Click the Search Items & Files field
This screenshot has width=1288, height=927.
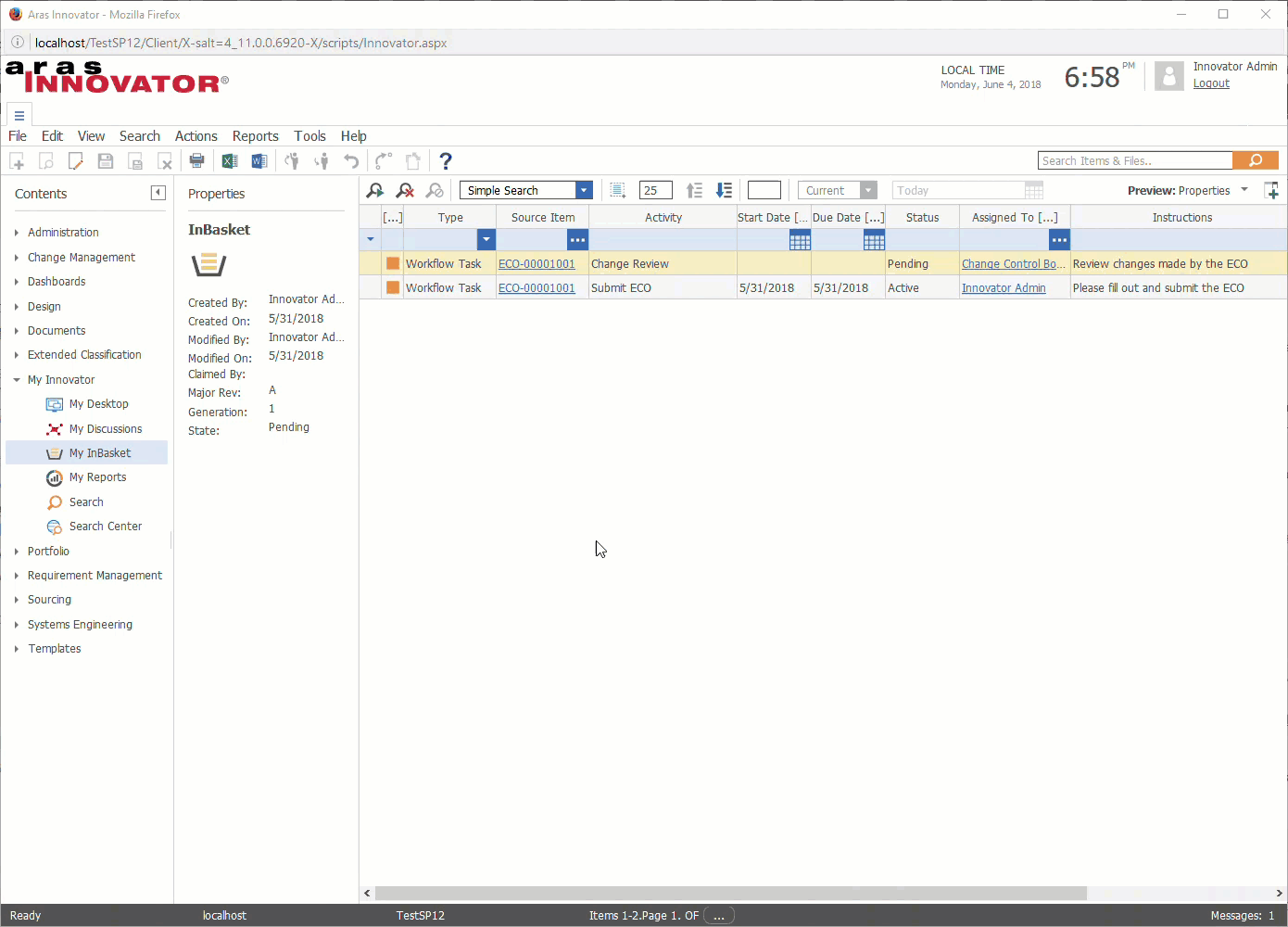pos(1134,161)
